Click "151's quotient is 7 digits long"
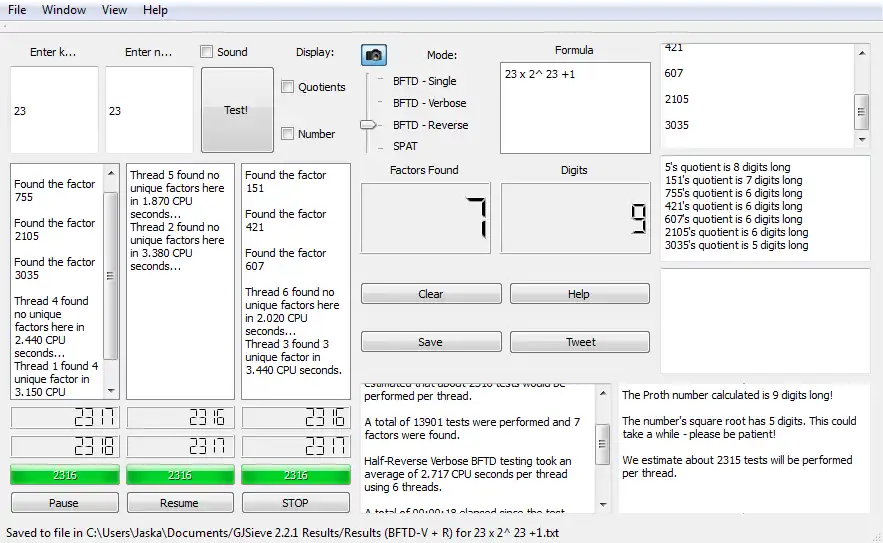883x543 pixels. (734, 180)
